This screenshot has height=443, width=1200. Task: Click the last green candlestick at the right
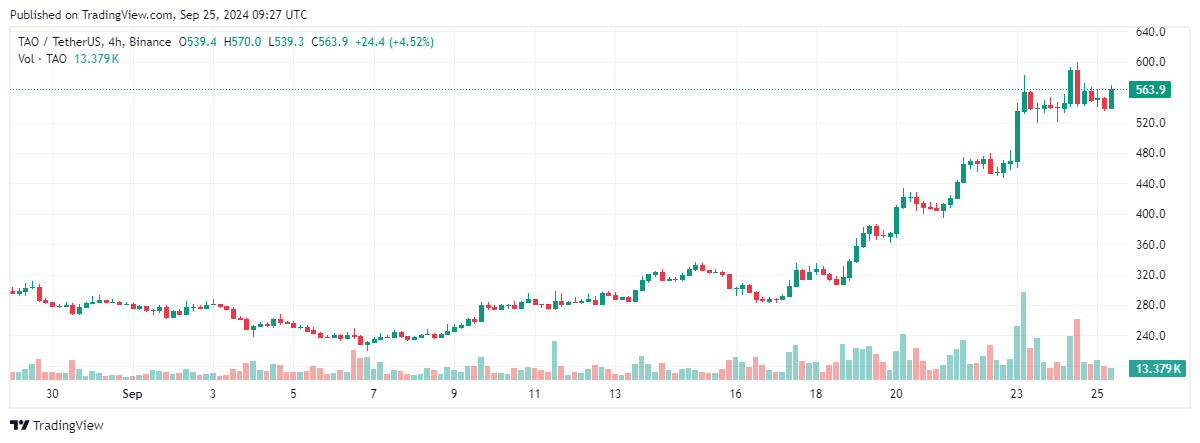point(1111,98)
